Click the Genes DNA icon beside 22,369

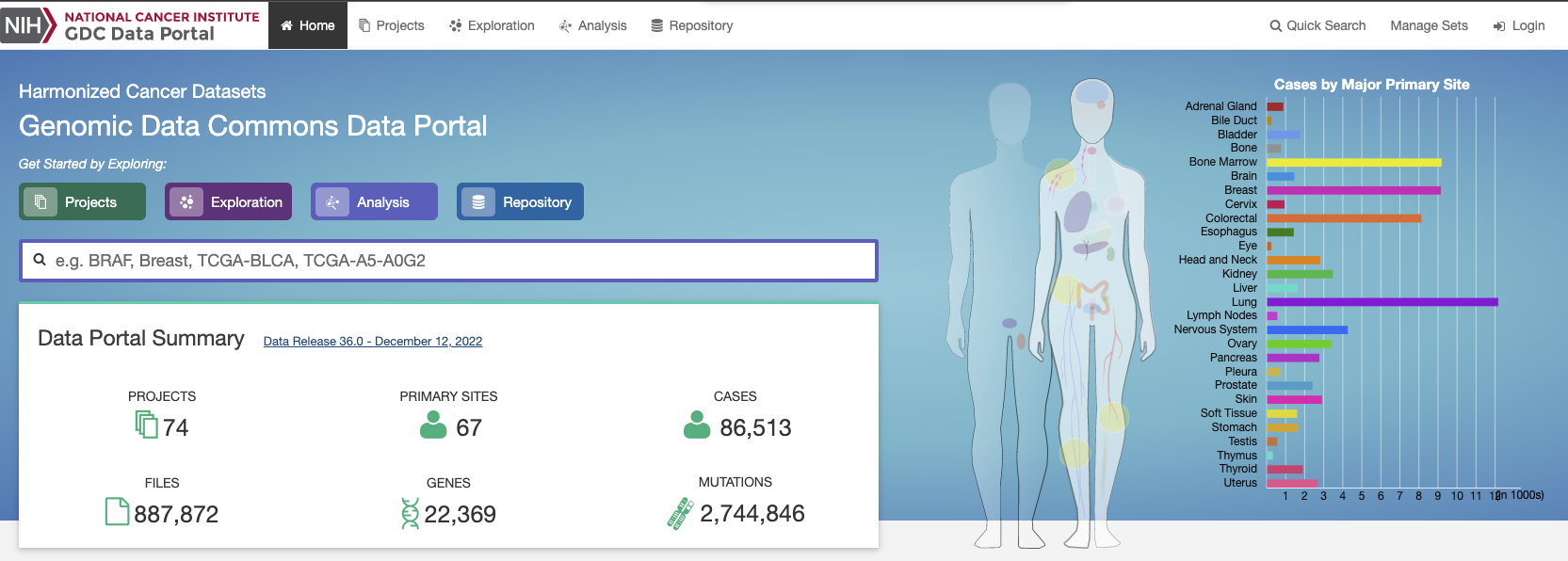[x=410, y=513]
